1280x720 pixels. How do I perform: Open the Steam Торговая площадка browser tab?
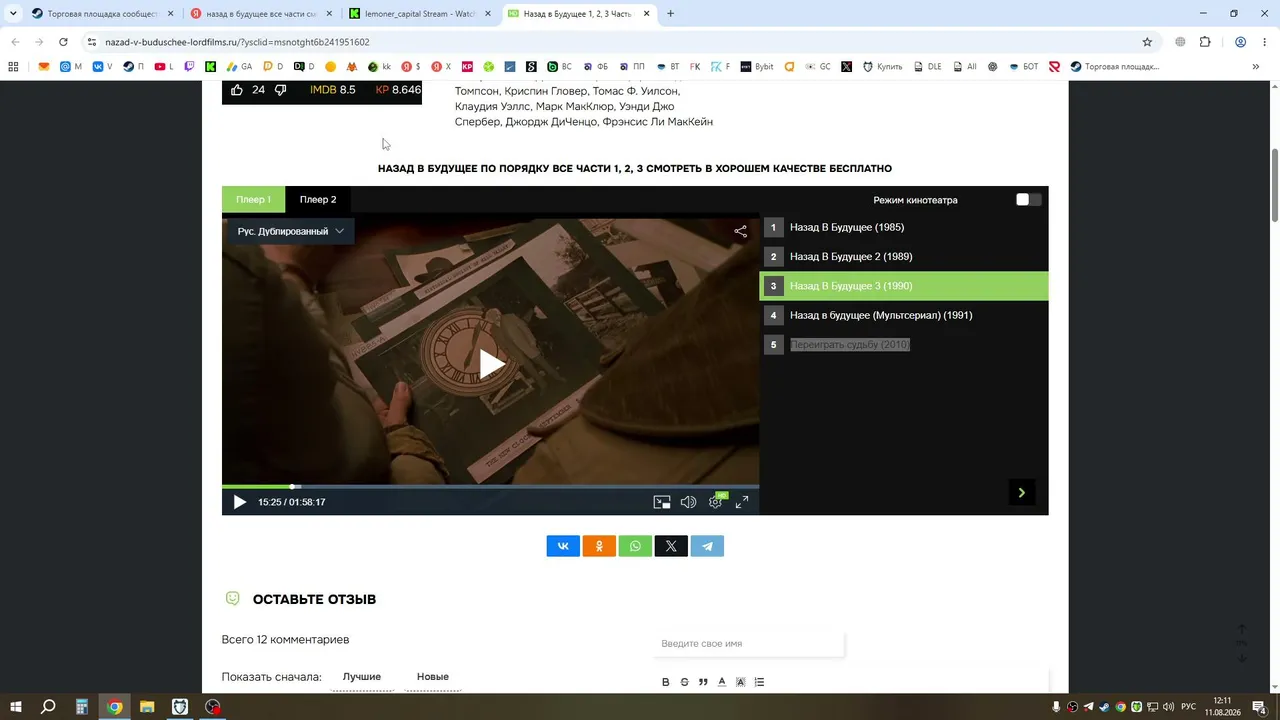100,14
